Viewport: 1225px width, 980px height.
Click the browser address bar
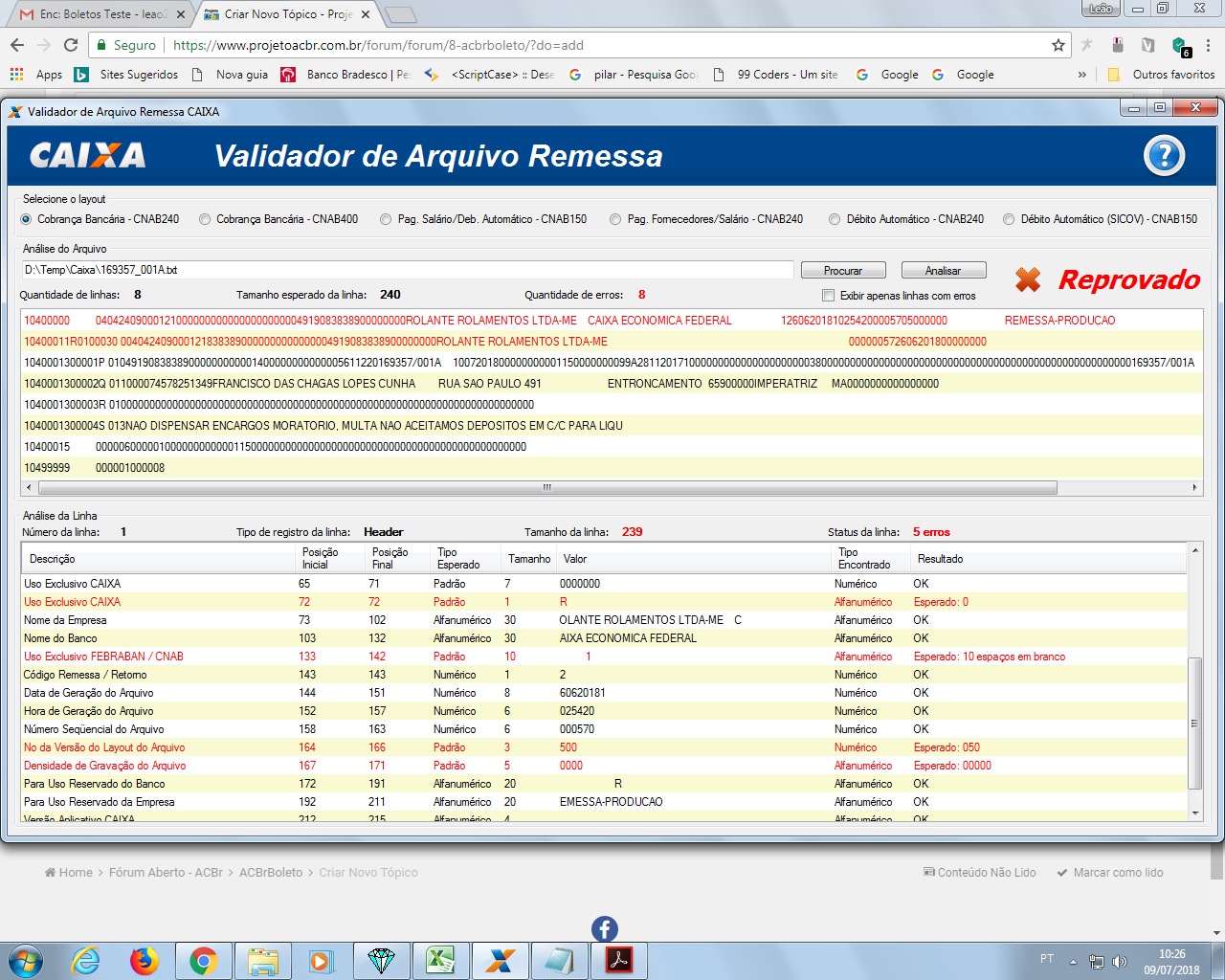574,45
